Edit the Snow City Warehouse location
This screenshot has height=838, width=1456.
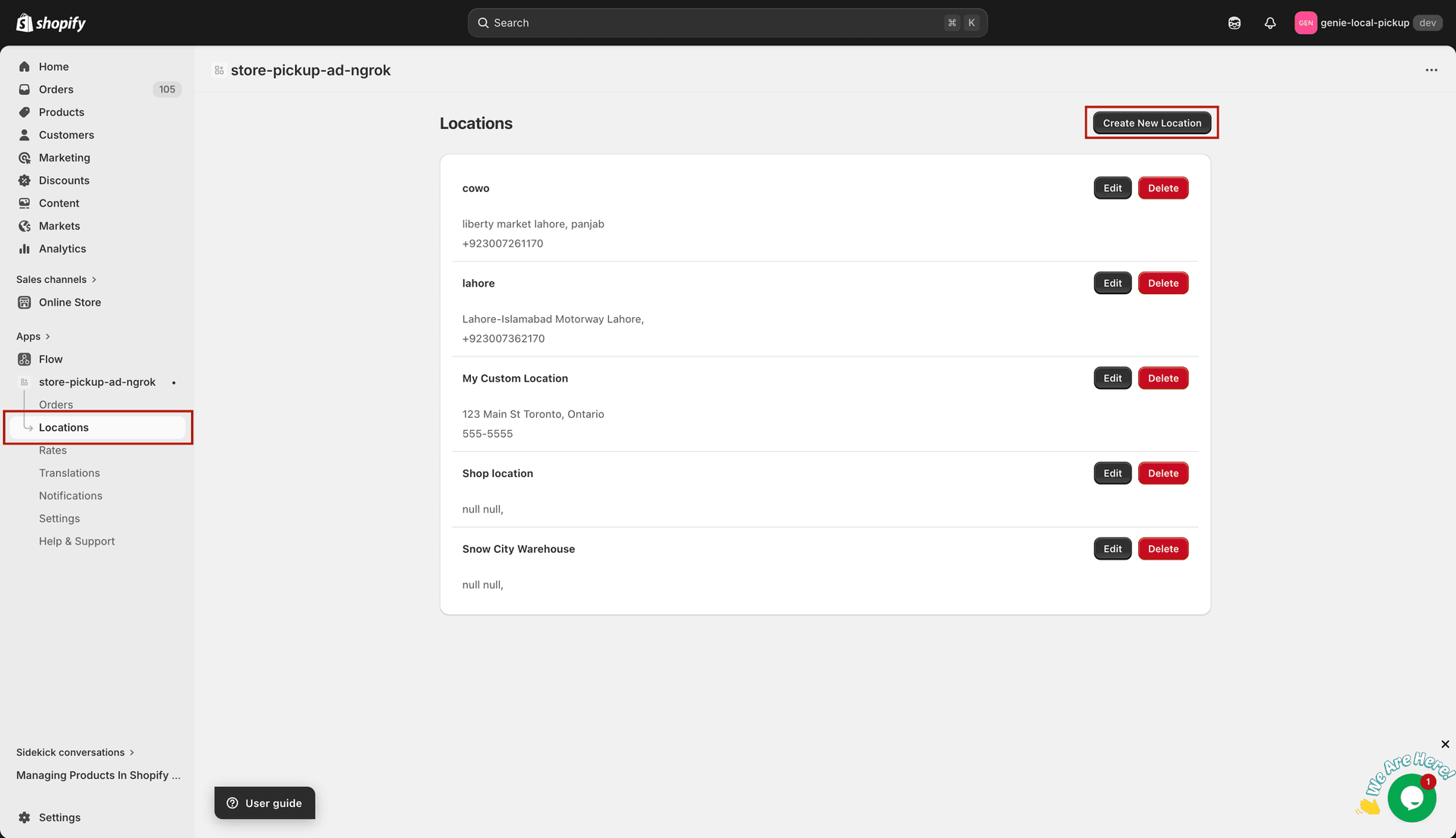click(1112, 548)
